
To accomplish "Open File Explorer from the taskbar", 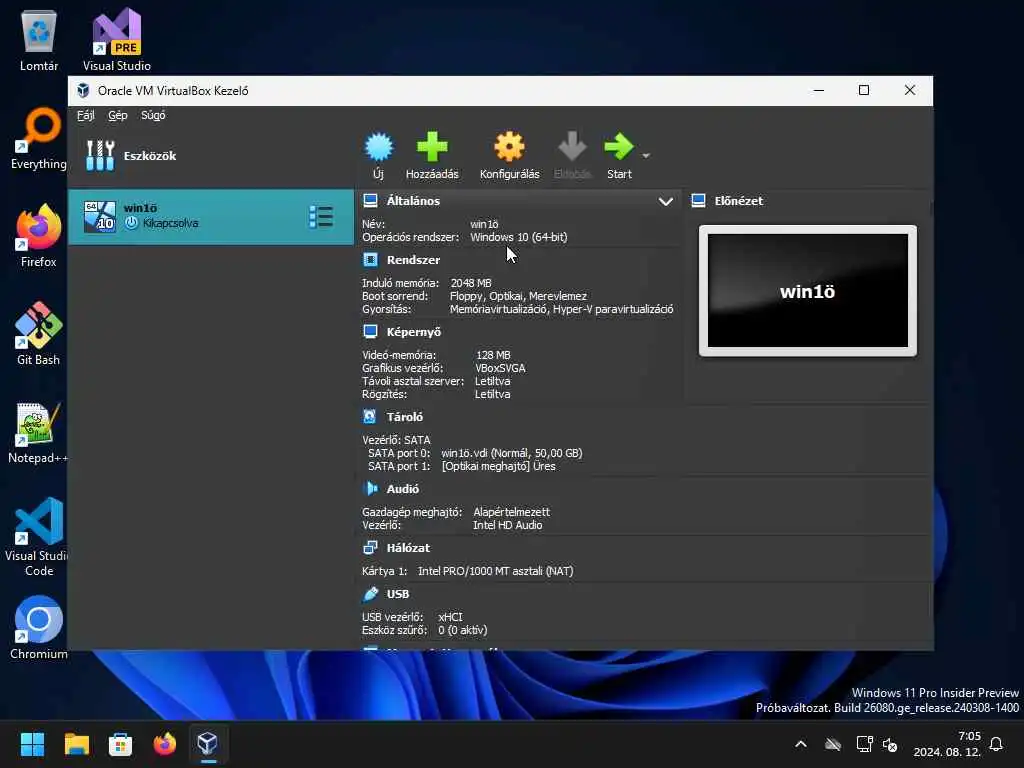I will click(x=76, y=744).
